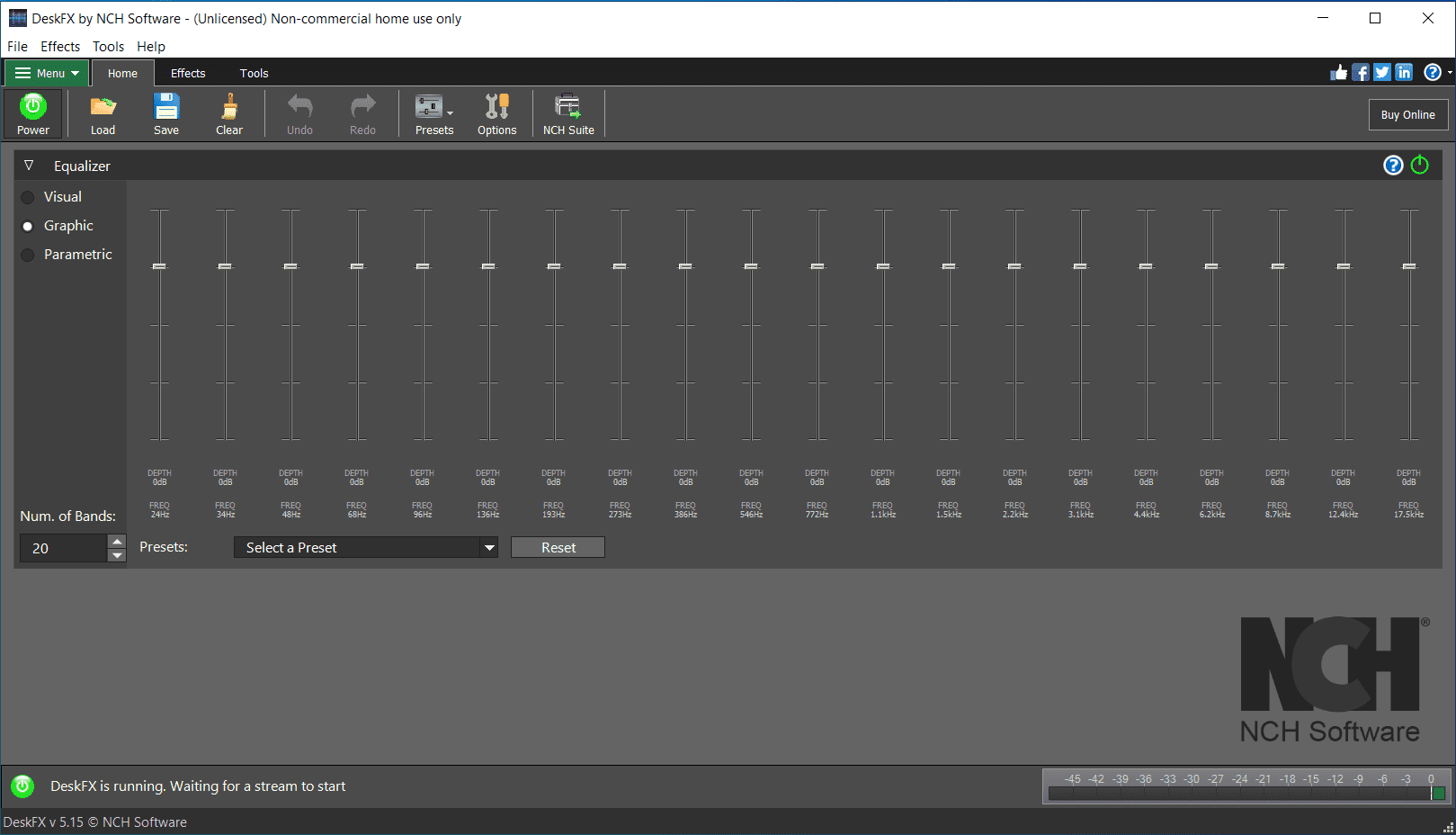
Task: Open the help question mark in tab bar
Action: (1433, 73)
